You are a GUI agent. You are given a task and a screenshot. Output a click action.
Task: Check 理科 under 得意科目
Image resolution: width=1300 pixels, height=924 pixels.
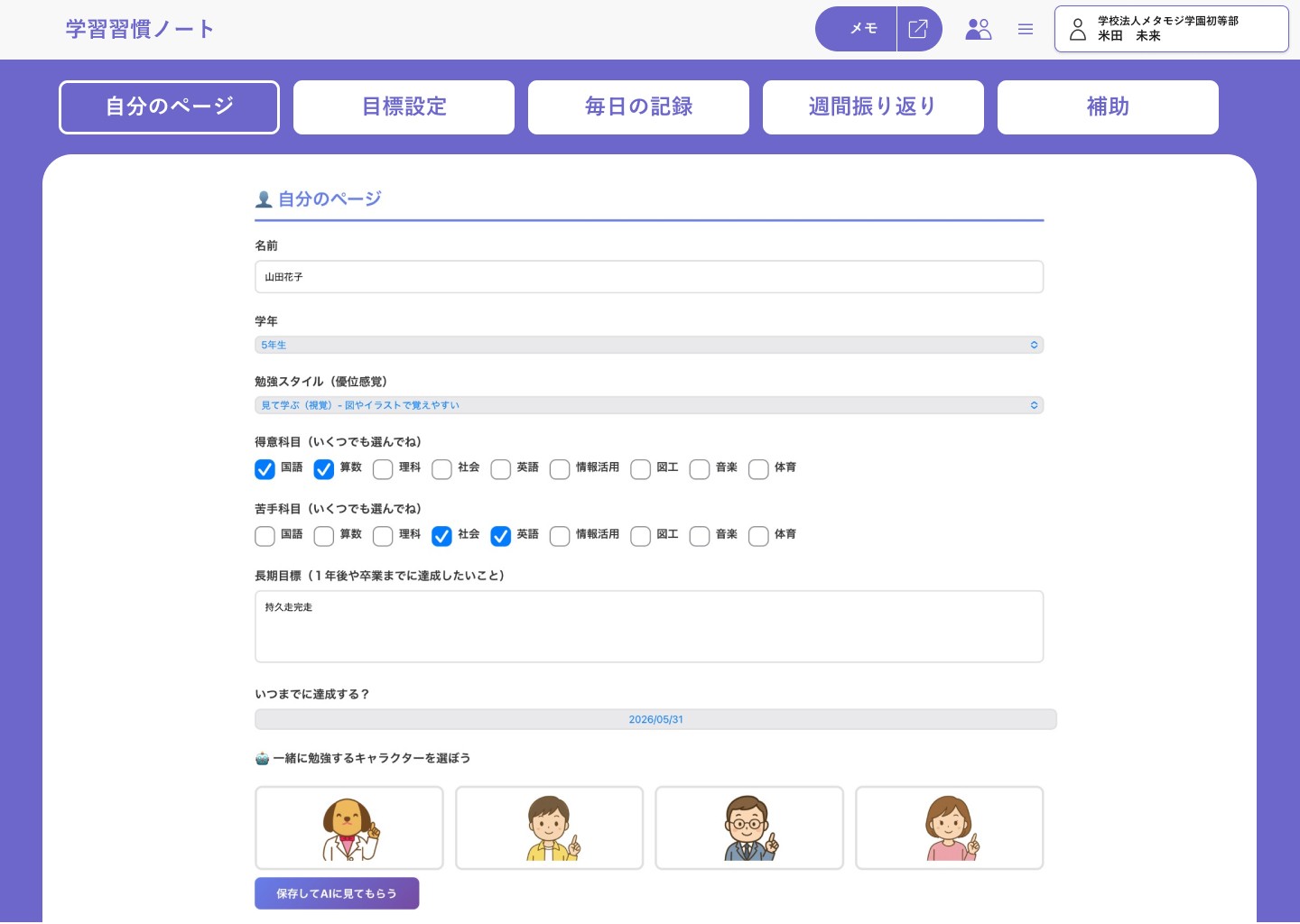point(383,469)
